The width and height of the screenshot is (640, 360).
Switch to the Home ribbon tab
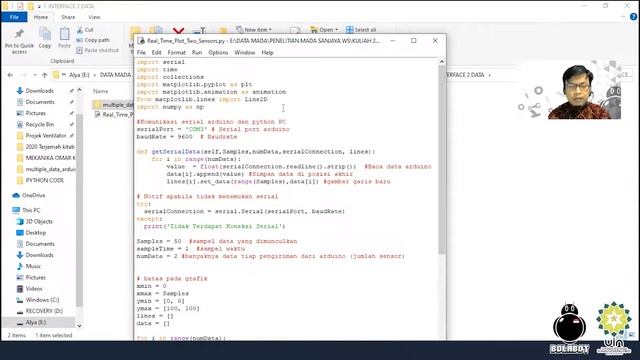(x=41, y=17)
